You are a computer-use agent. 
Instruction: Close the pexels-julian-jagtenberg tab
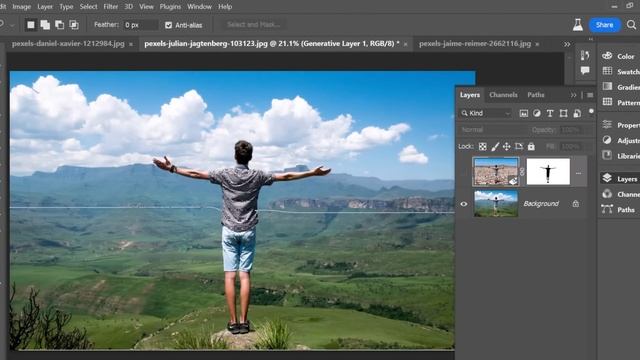point(405,44)
